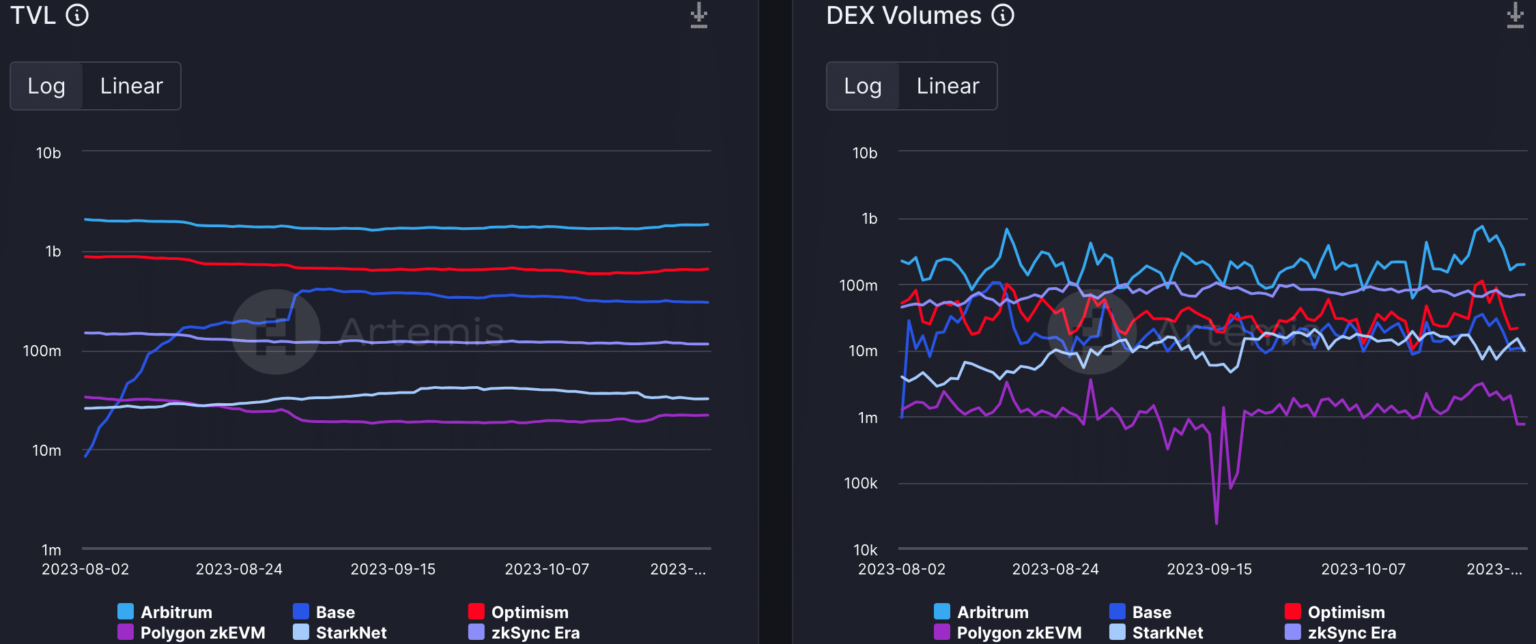Click the DEX Volumes info icon
Screen dimensions: 1536x644
coord(1002,15)
